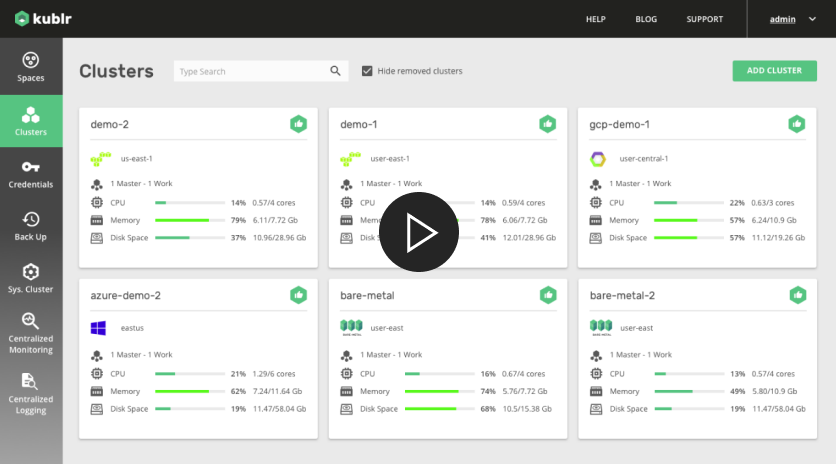Open the demo-2 cluster title
This screenshot has height=464, width=836.
(x=109, y=124)
